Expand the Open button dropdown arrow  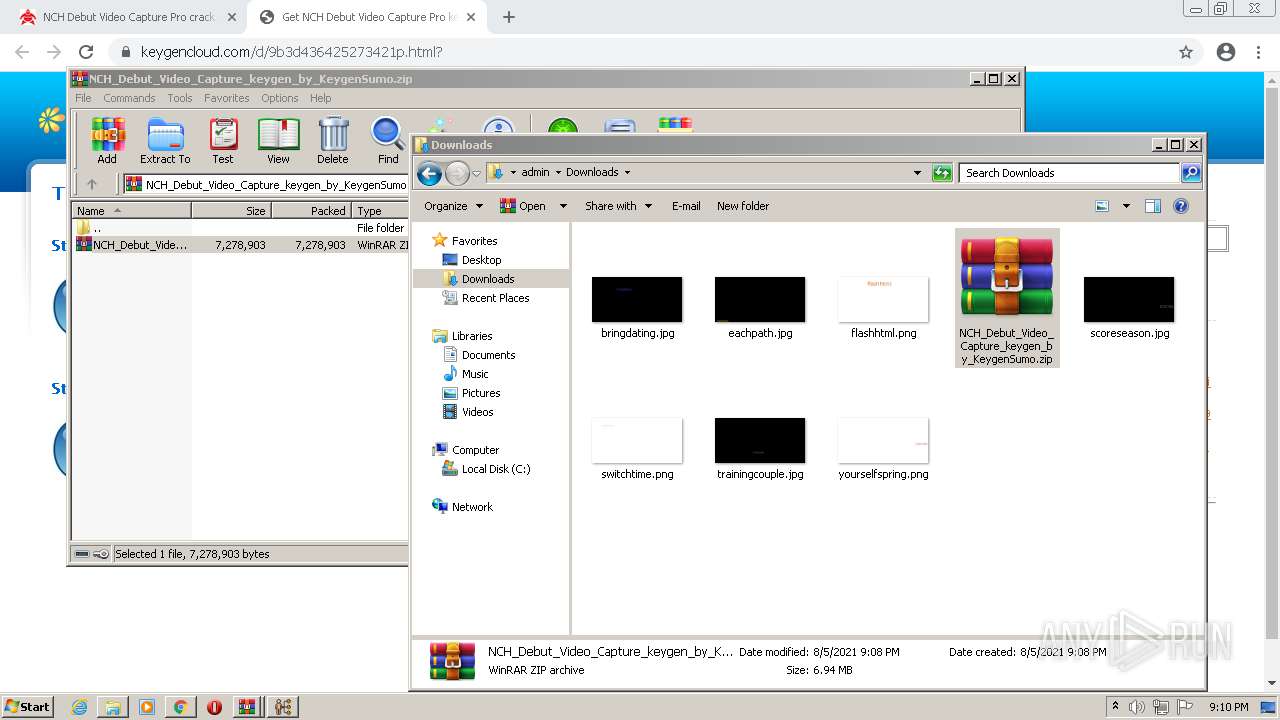(563, 206)
